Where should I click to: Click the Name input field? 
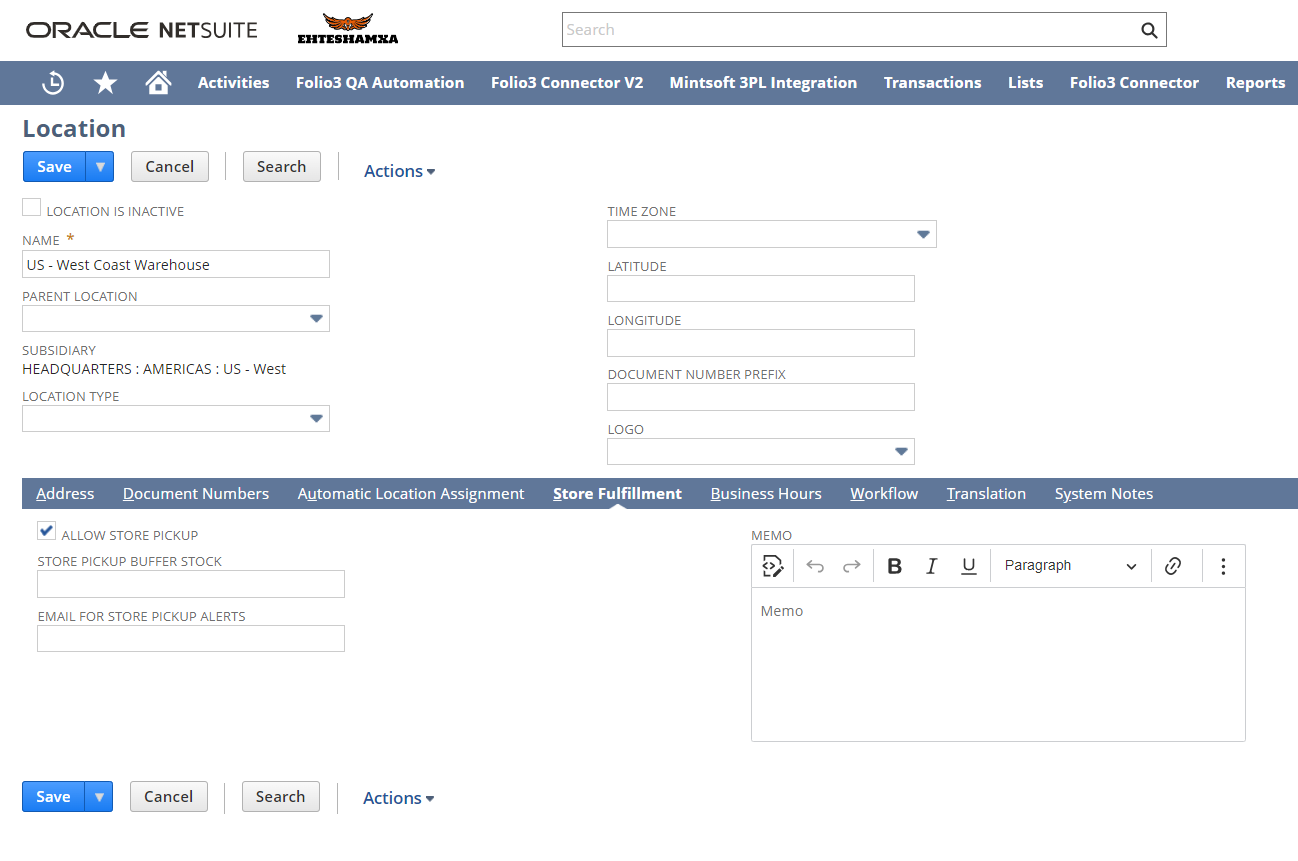[x=176, y=264]
